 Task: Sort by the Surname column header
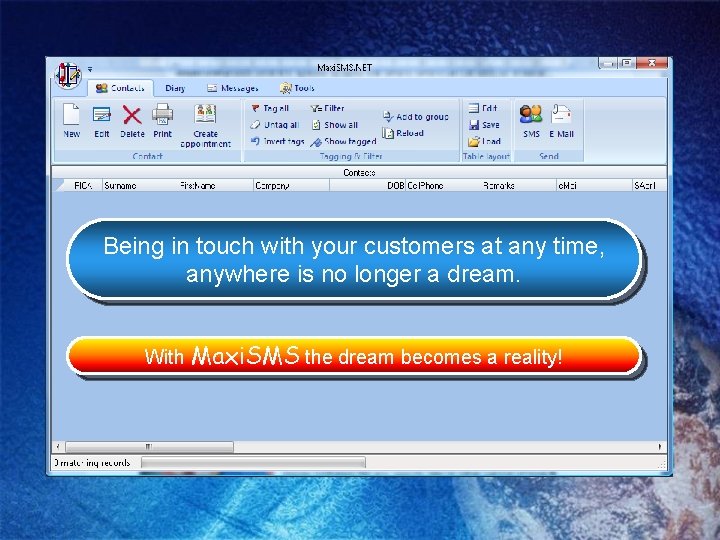tap(140, 186)
